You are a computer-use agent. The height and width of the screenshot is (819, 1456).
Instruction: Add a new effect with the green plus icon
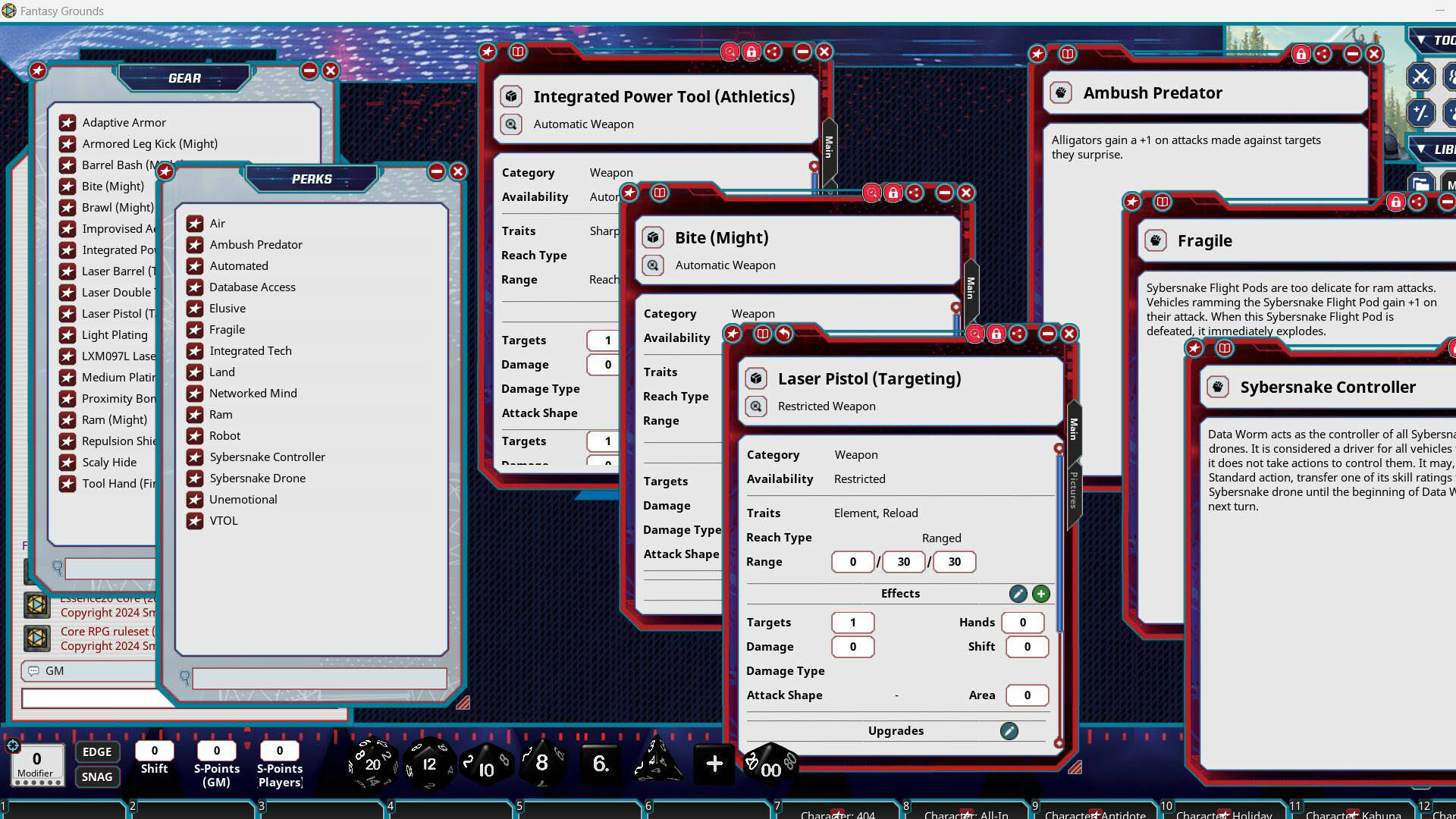point(1041,594)
